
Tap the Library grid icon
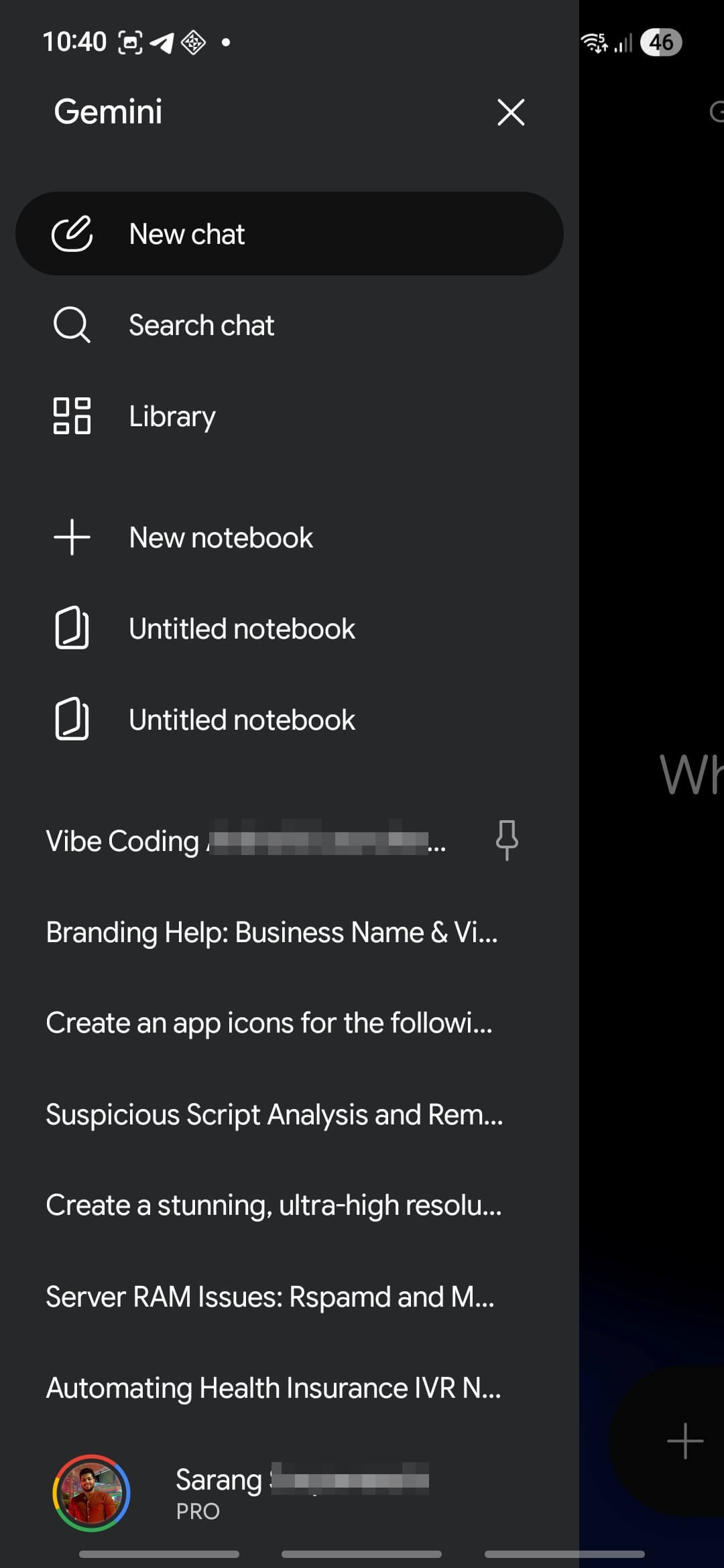coord(72,416)
